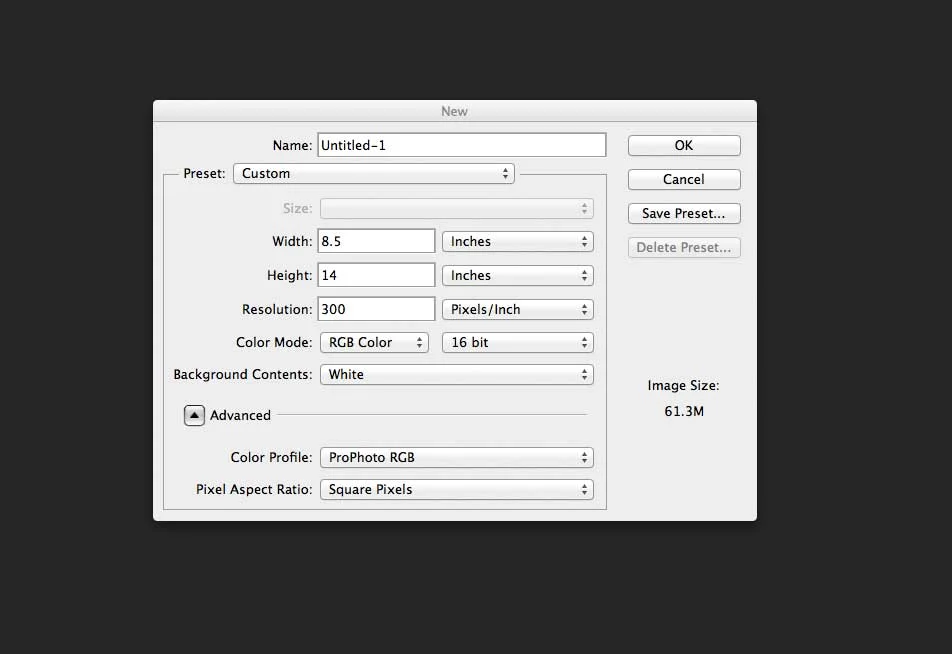
Task: Open the RGB Color mode dropdown
Action: tap(375, 342)
